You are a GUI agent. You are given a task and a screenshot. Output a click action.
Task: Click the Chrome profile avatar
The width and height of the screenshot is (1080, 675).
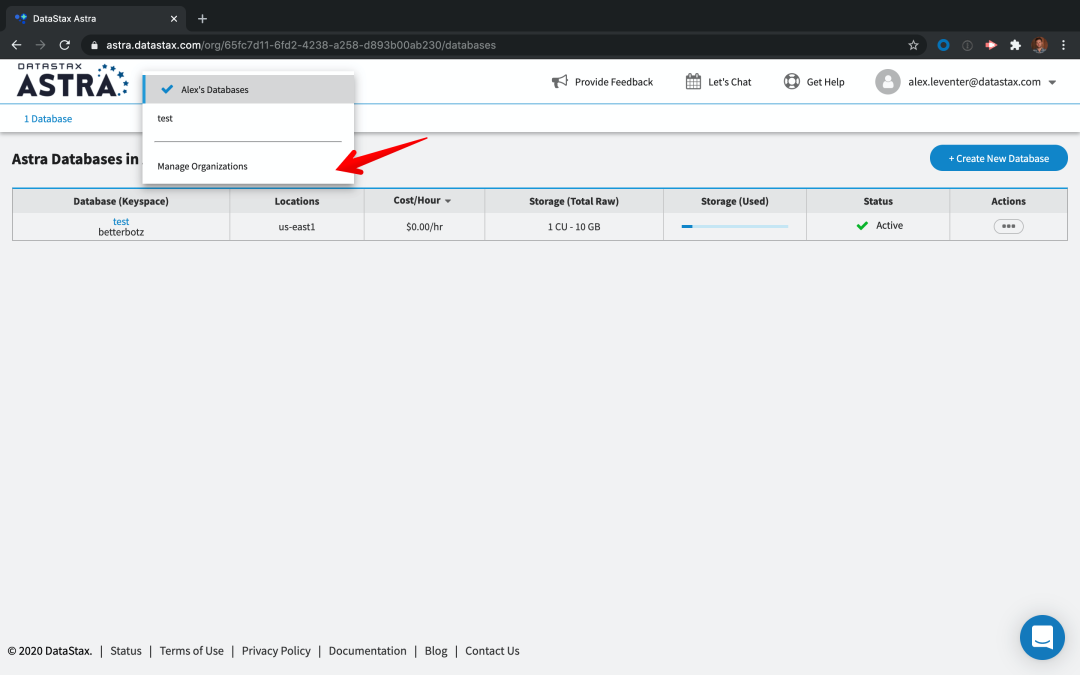point(1039,45)
